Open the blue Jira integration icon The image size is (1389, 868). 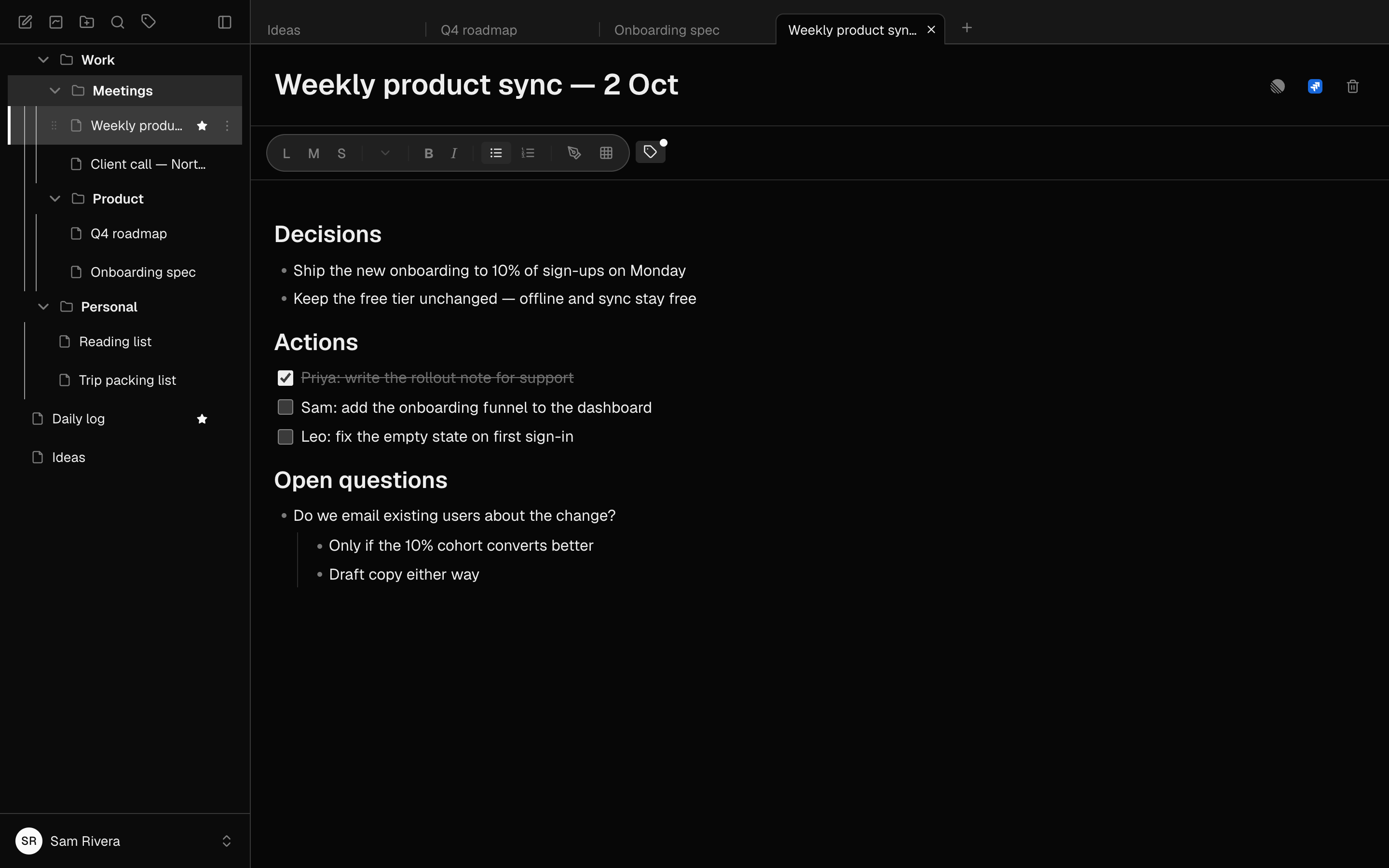coord(1315,87)
